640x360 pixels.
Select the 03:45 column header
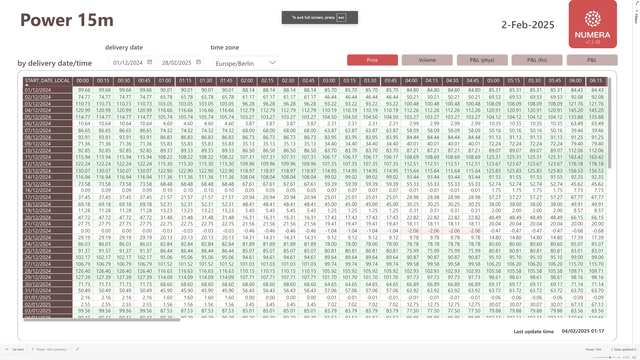(391, 81)
